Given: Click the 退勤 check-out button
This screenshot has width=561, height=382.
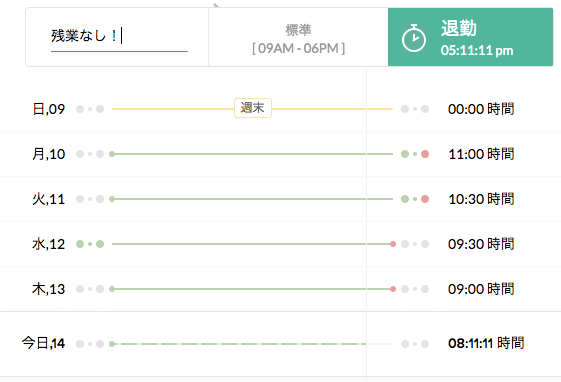Looking at the screenshot, I should pos(470,37).
